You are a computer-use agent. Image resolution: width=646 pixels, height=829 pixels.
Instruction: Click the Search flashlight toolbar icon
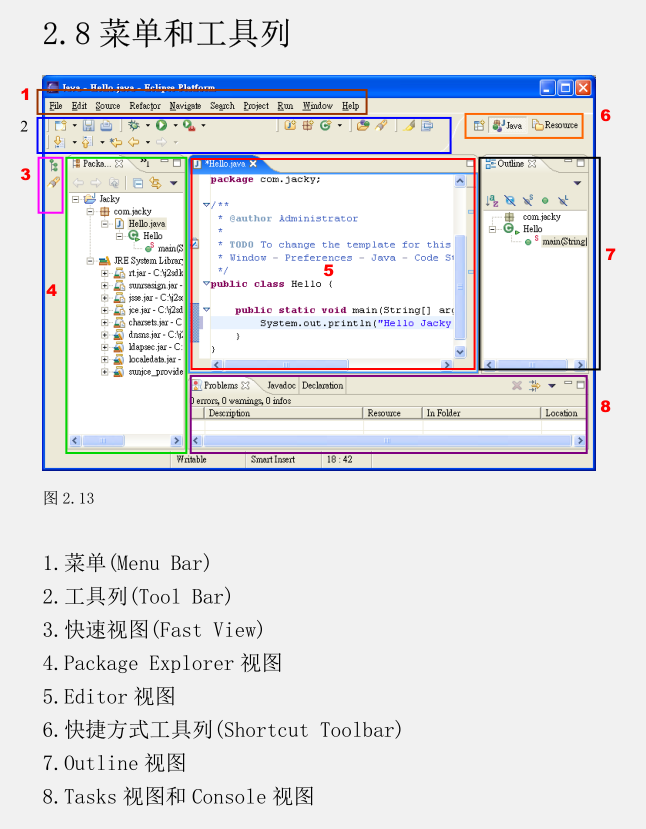point(381,125)
